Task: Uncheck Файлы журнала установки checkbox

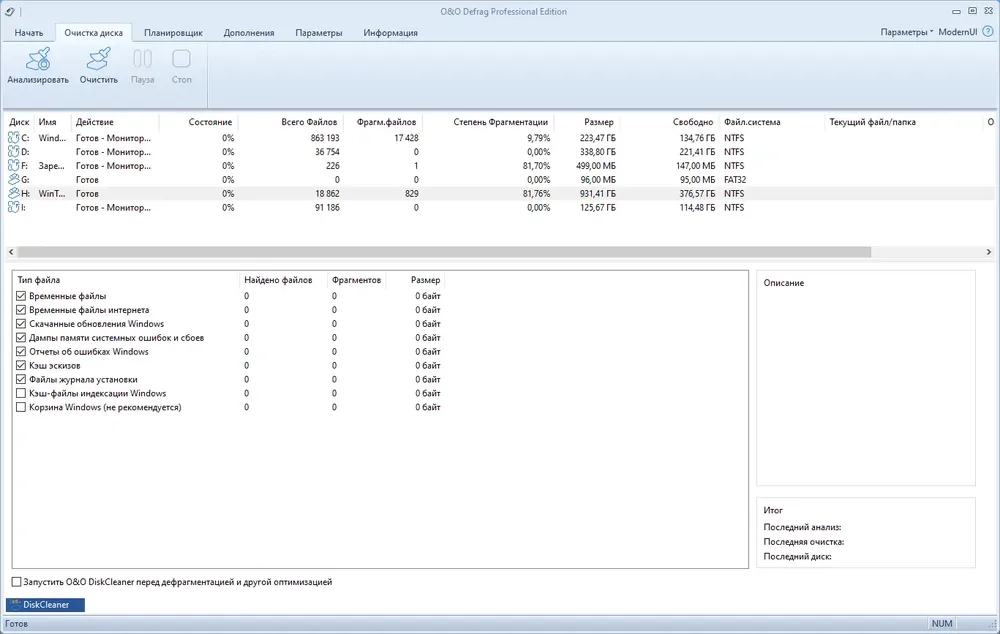Action: 21,380
